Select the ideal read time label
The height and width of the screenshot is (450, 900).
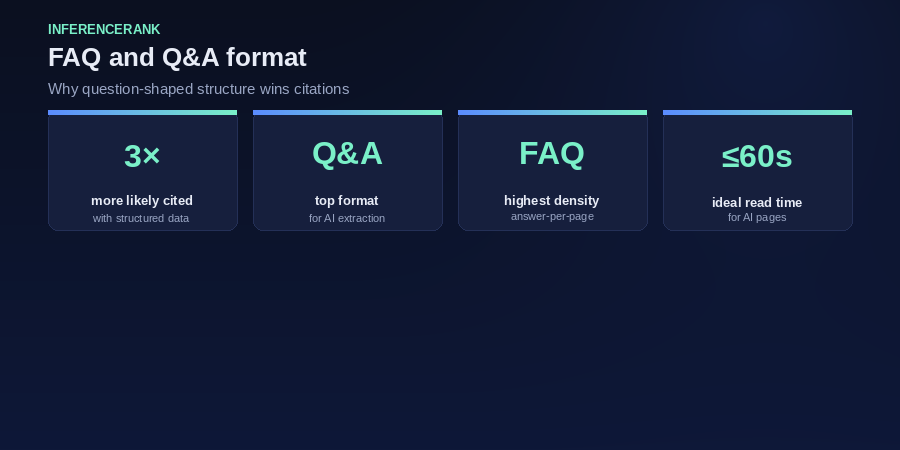[x=757, y=202]
